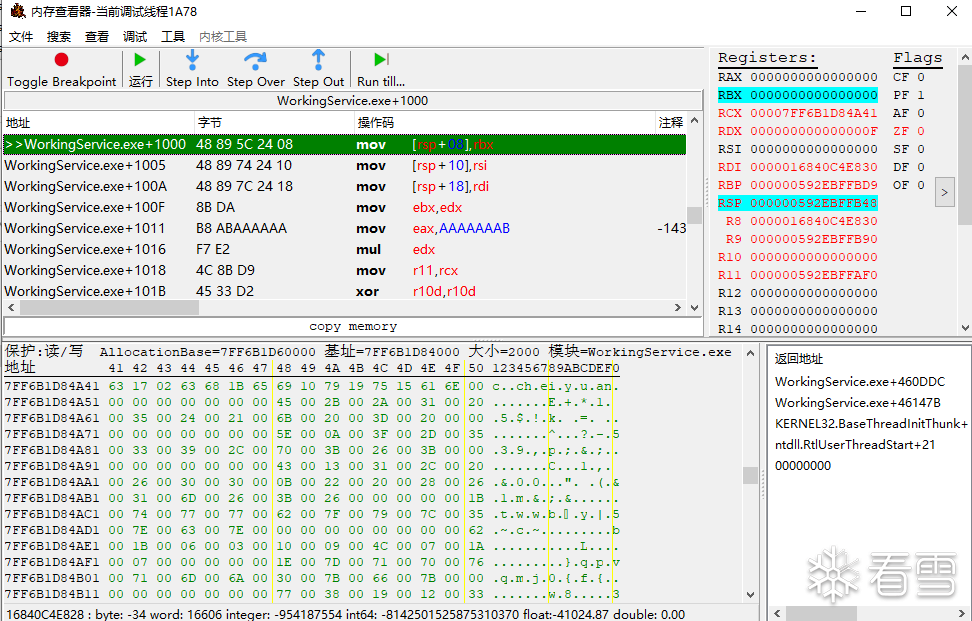
Task: Click the R9 register value
Action: click(x=814, y=239)
